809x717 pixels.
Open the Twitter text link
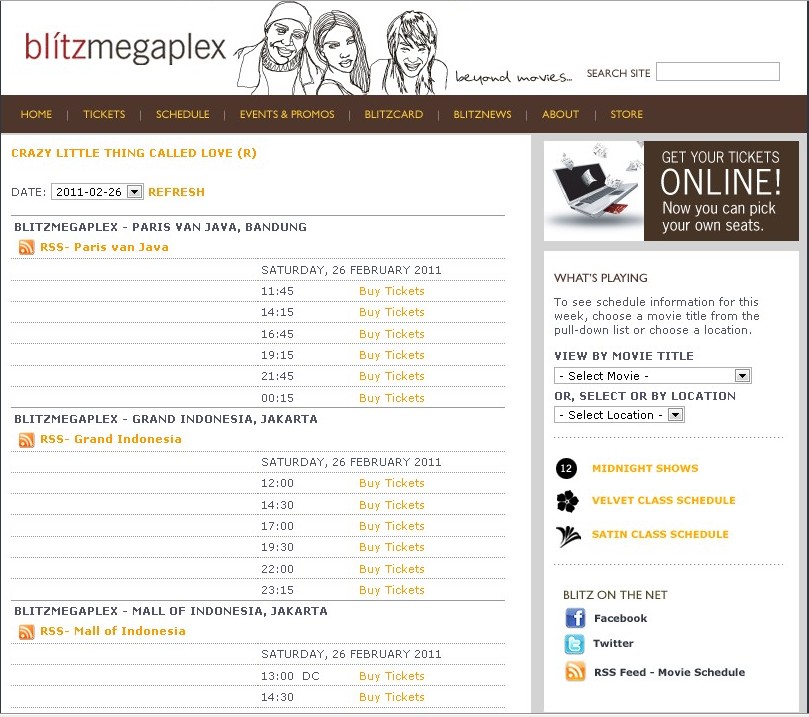[x=613, y=644]
